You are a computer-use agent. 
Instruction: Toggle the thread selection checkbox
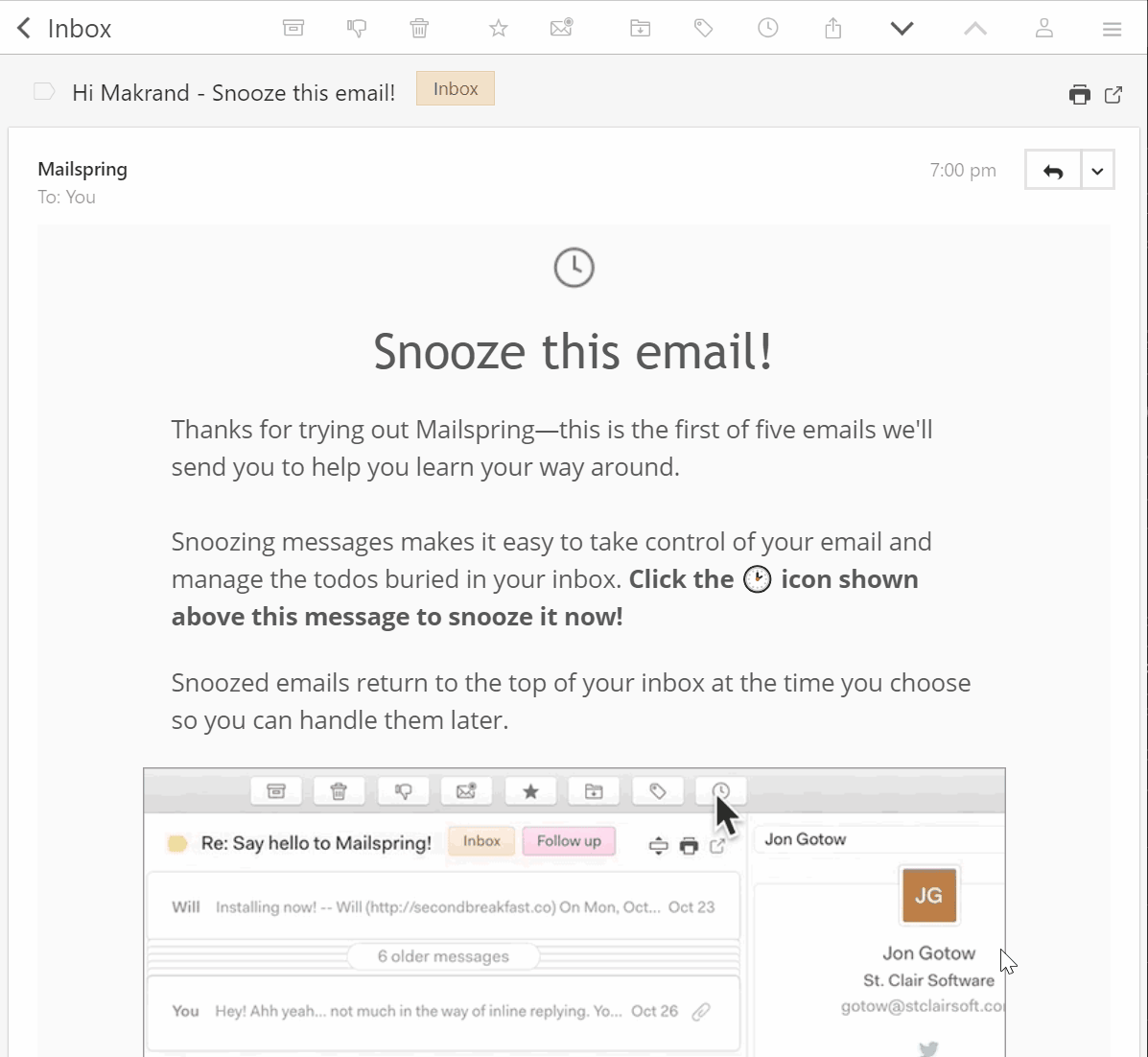click(x=44, y=91)
